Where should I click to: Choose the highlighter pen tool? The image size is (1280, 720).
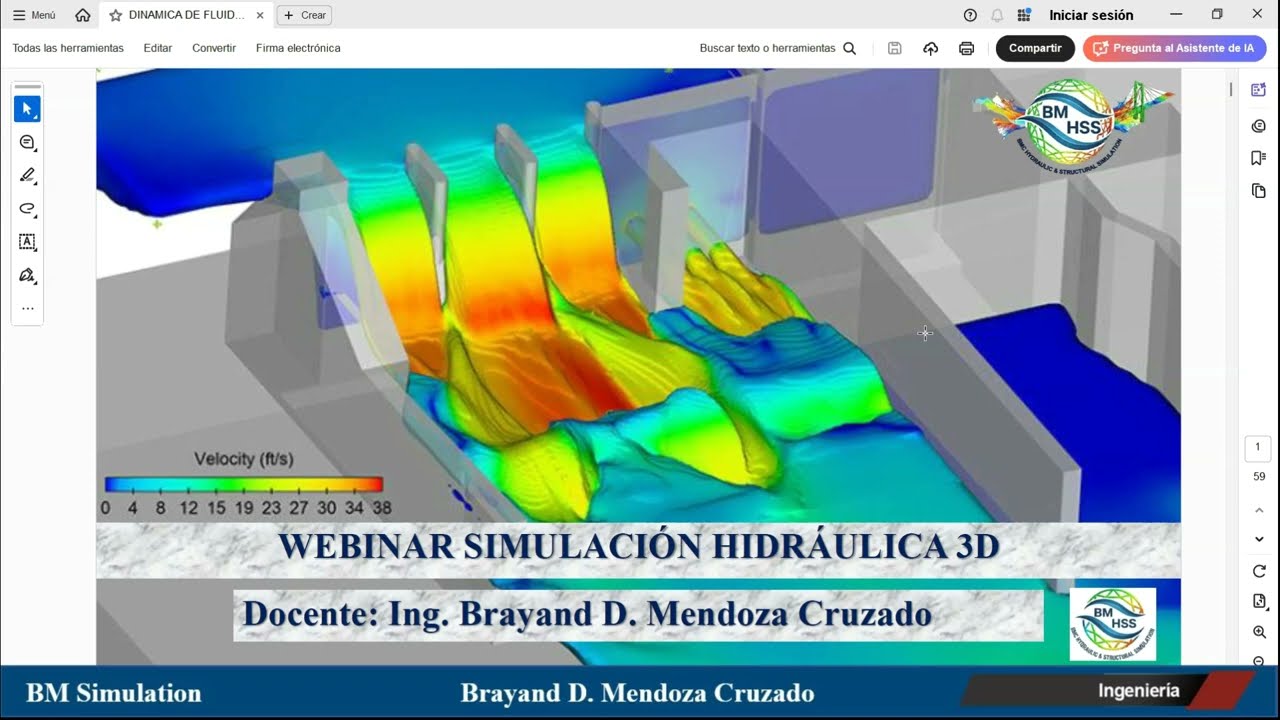27,175
